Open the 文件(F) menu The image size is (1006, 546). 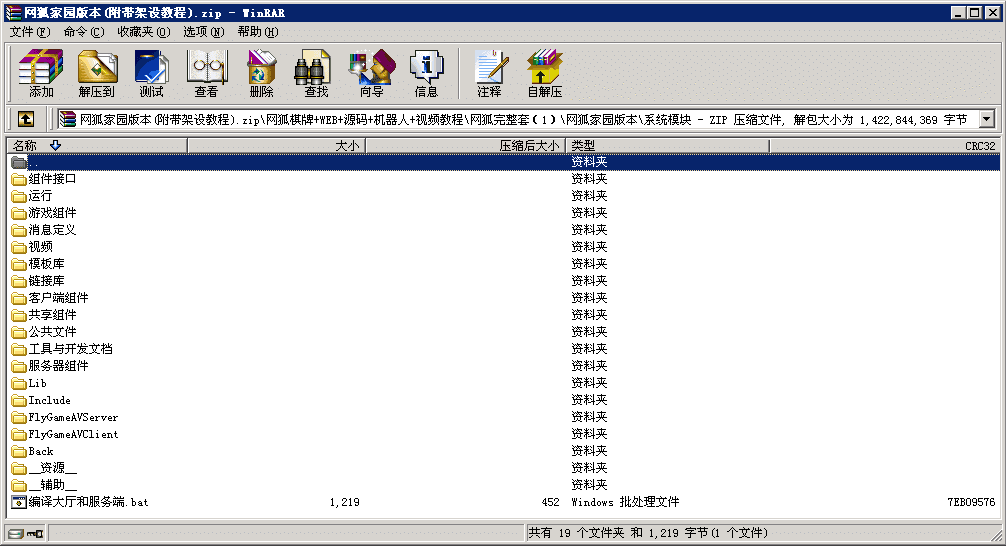pyautogui.click(x=30, y=31)
